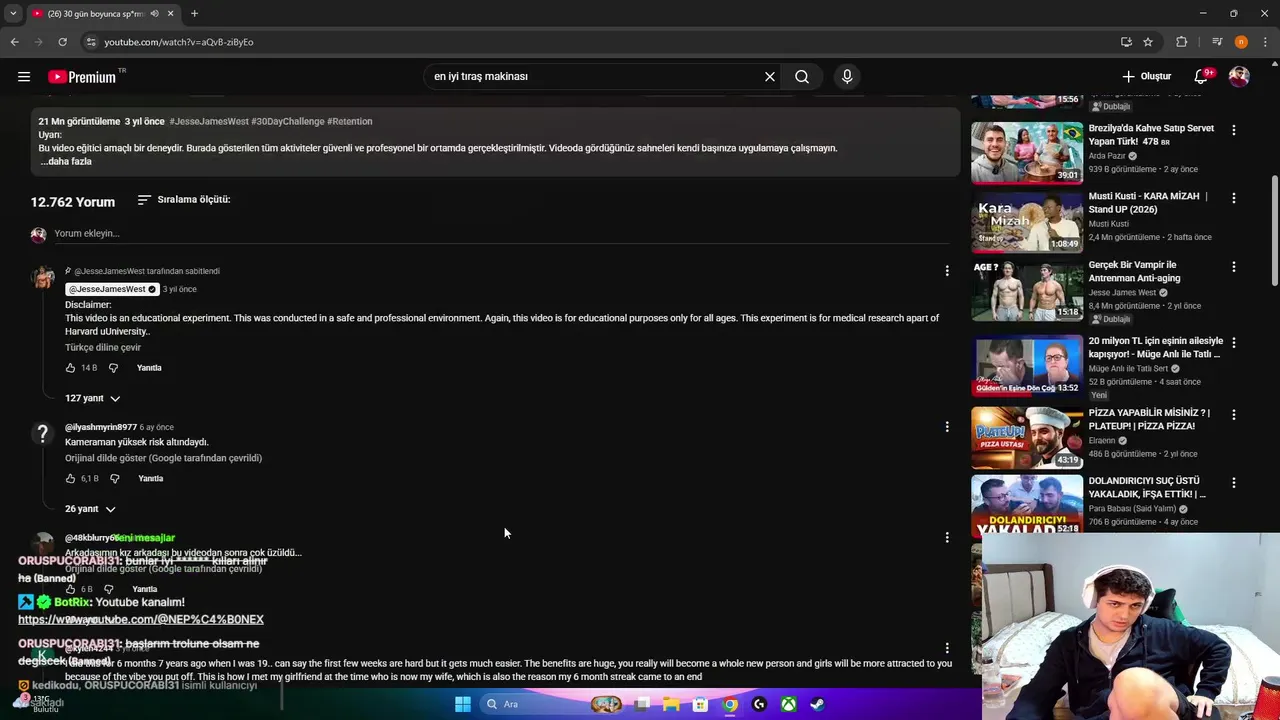Open options for PİZZA YAPABİLİR MİSİNİZ video
This screenshot has height=720, width=1280.
pyautogui.click(x=1234, y=414)
